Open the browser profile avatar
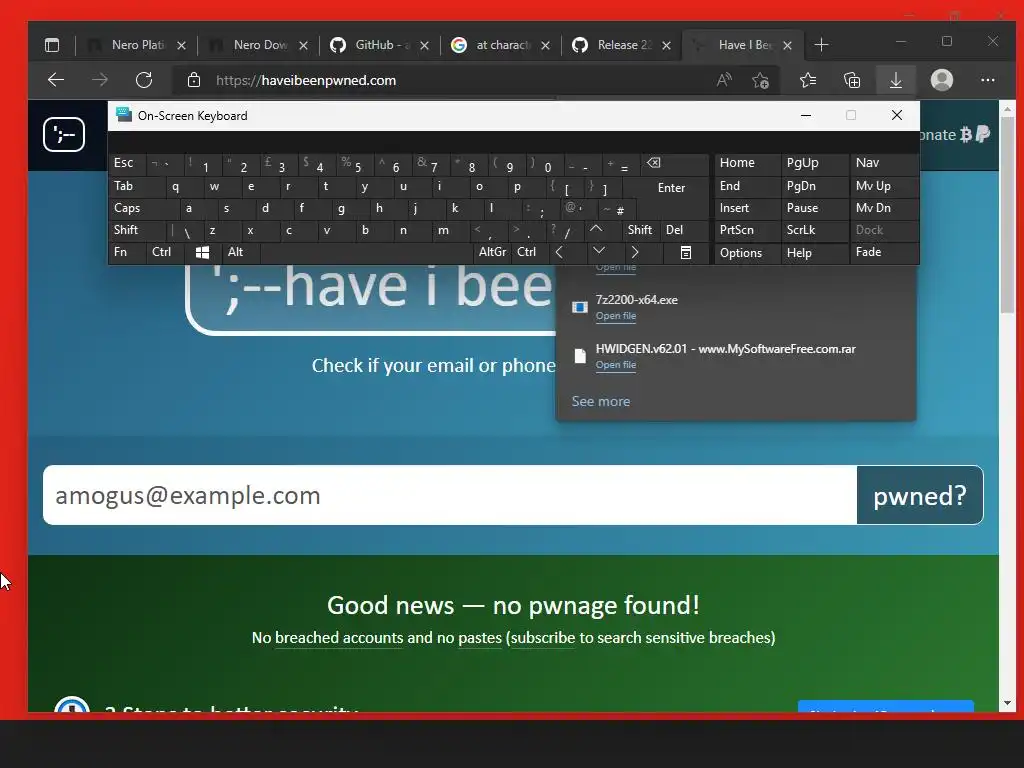Screen dimensions: 1024x768 pos(941,80)
